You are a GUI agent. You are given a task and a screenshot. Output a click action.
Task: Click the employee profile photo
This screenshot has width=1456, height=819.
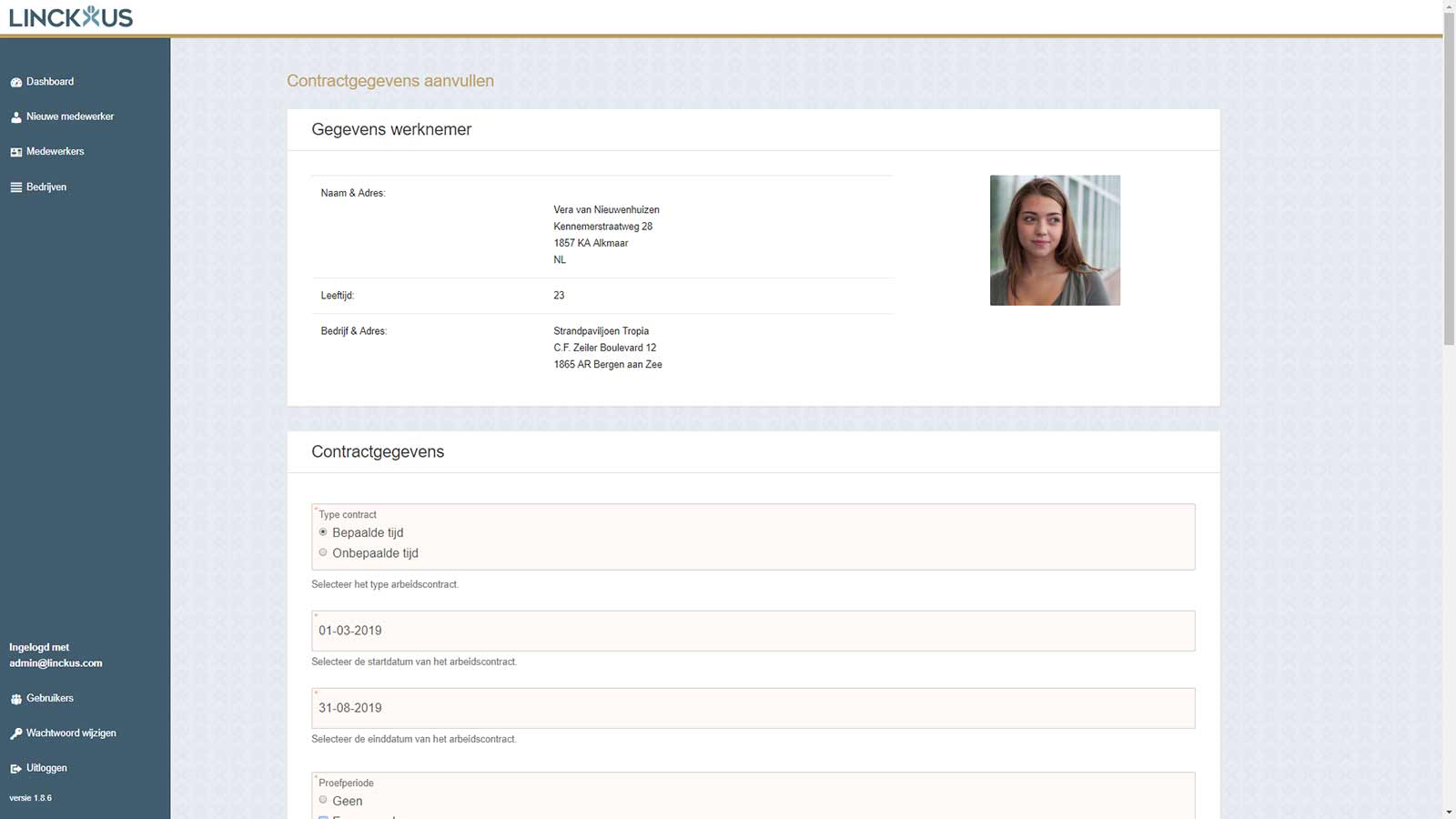(x=1055, y=240)
